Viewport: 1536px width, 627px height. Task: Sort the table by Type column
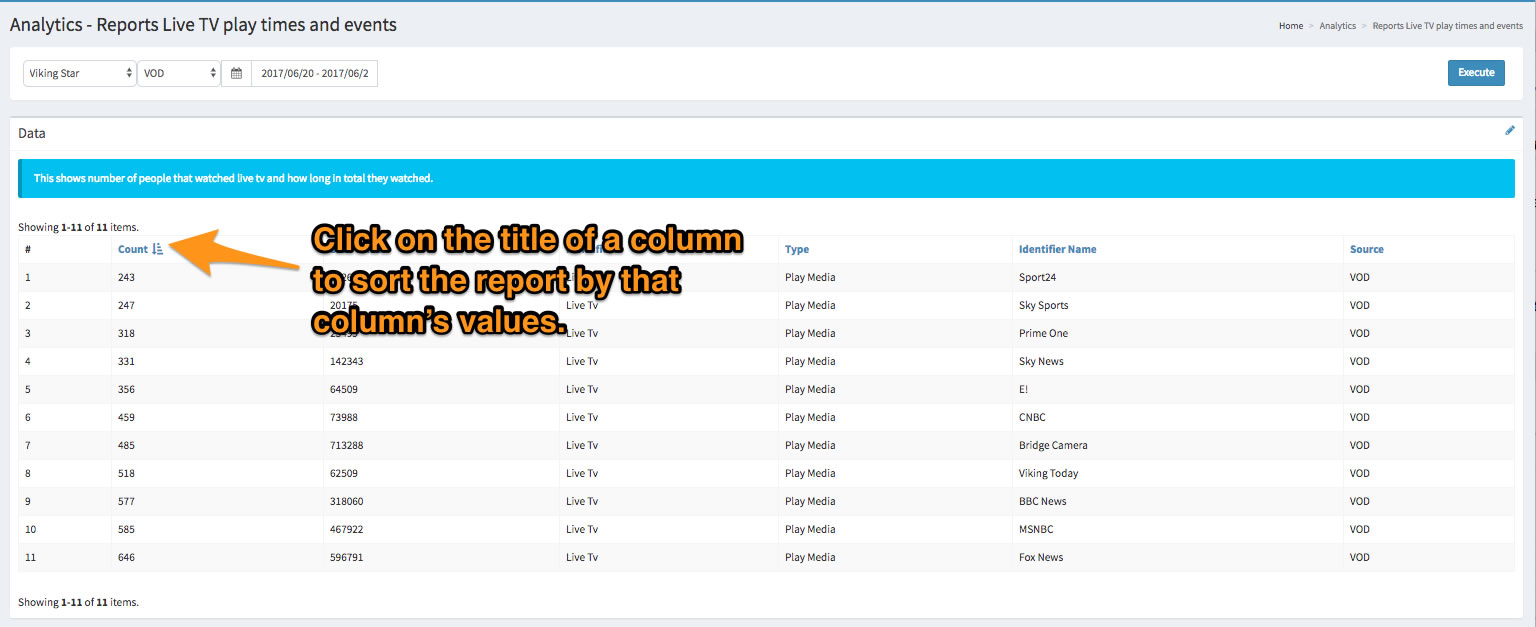click(796, 249)
